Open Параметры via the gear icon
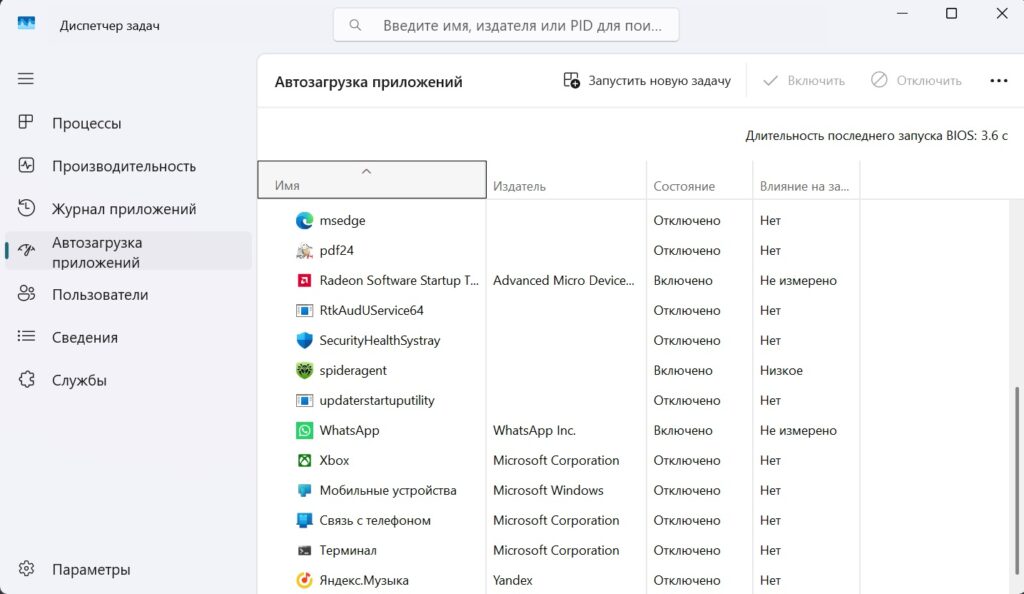 click(x=26, y=569)
